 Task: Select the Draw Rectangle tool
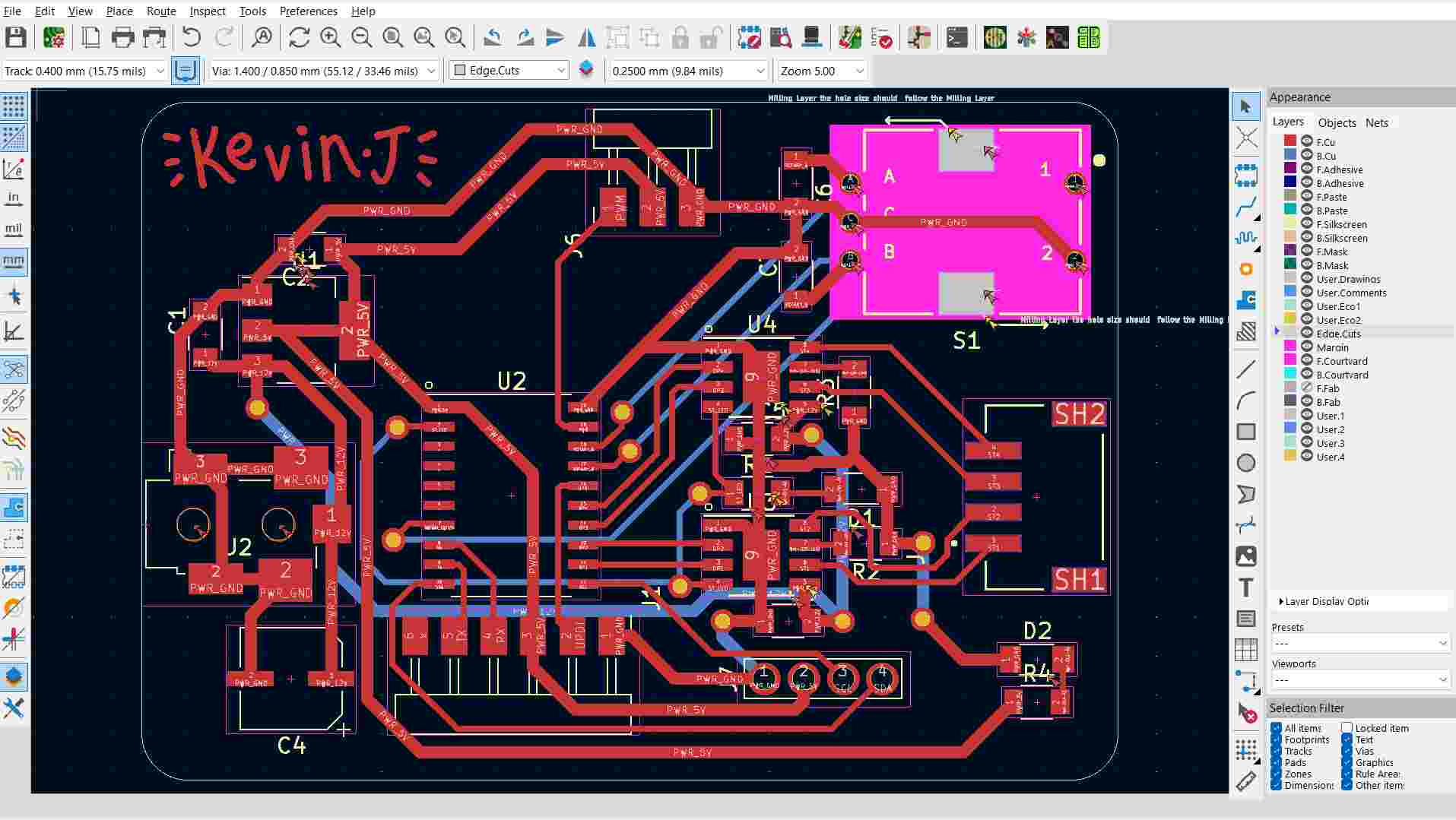point(1245,432)
